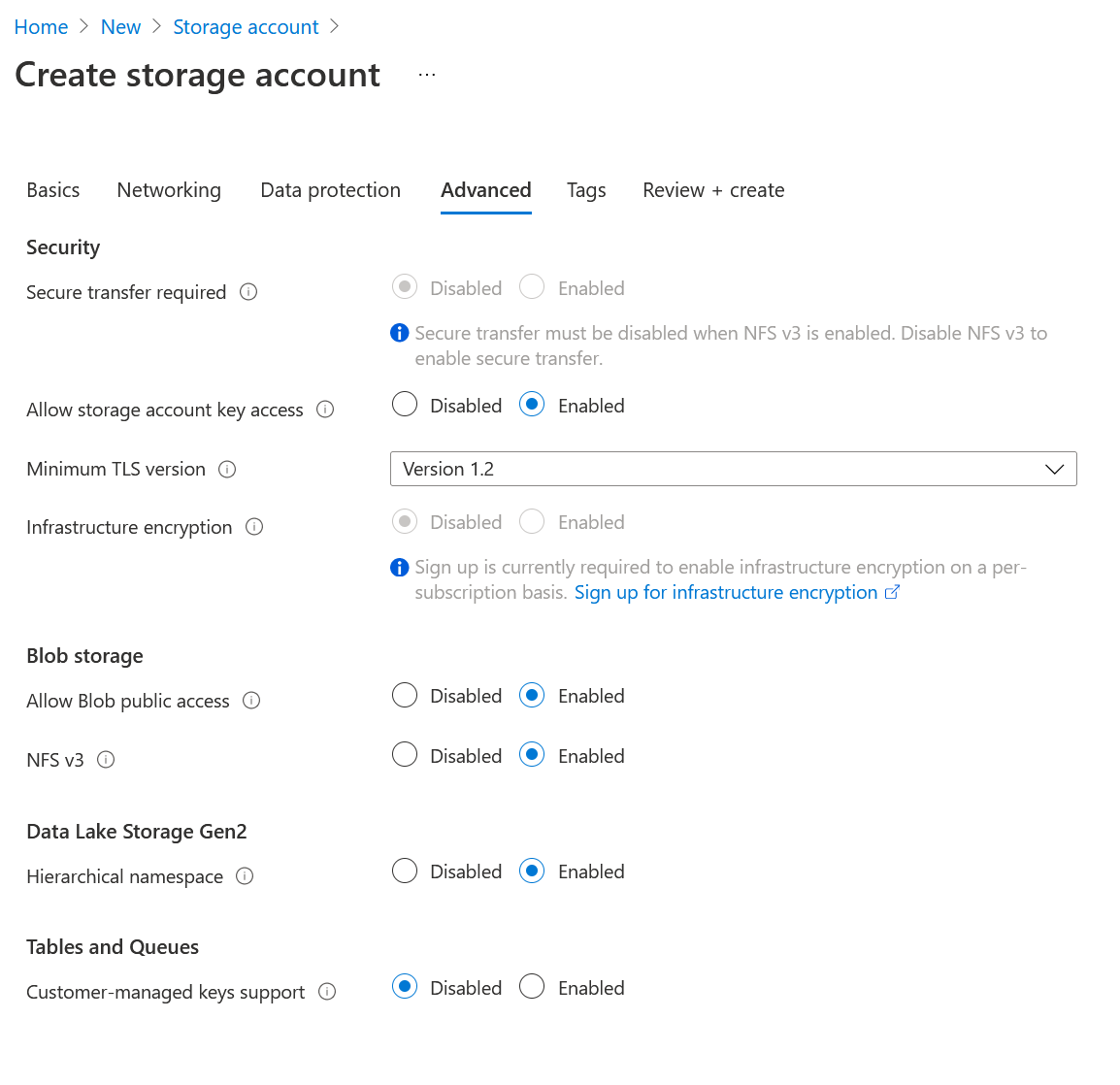The width and height of the screenshot is (1120, 1085).
Task: Click the Hierarchical namespace info icon
Action: (245, 876)
